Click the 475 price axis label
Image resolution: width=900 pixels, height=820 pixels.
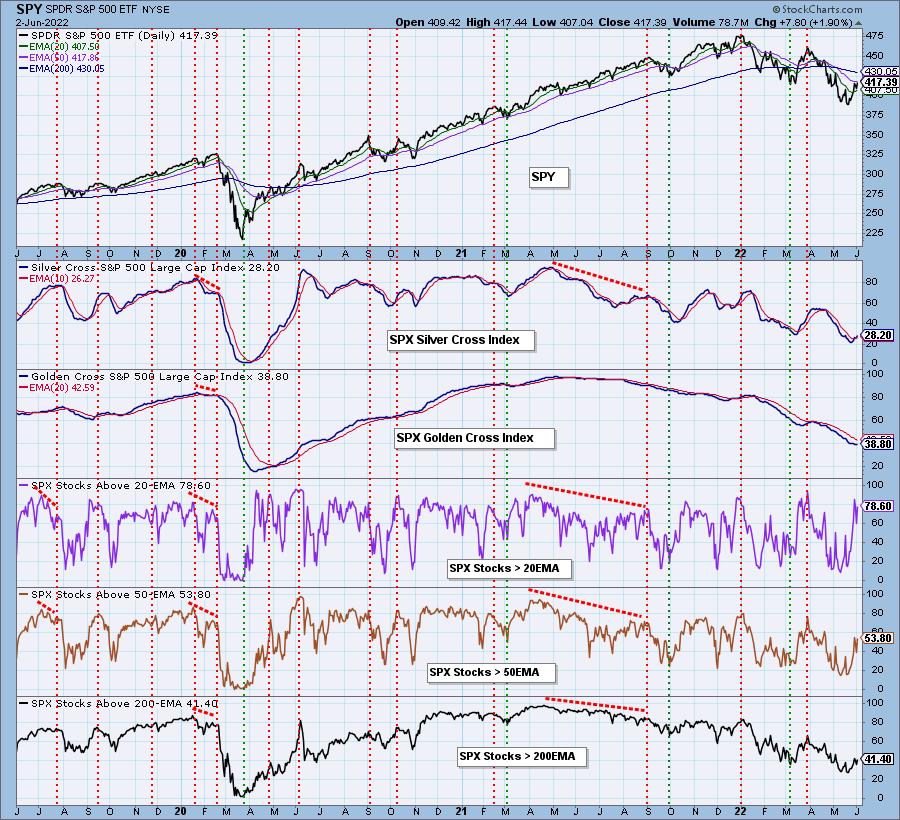pyautogui.click(x=875, y=36)
